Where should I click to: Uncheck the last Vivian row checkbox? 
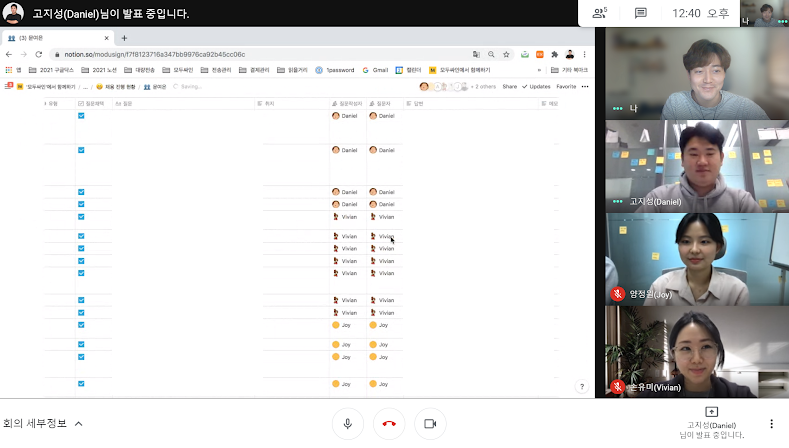[81, 313]
